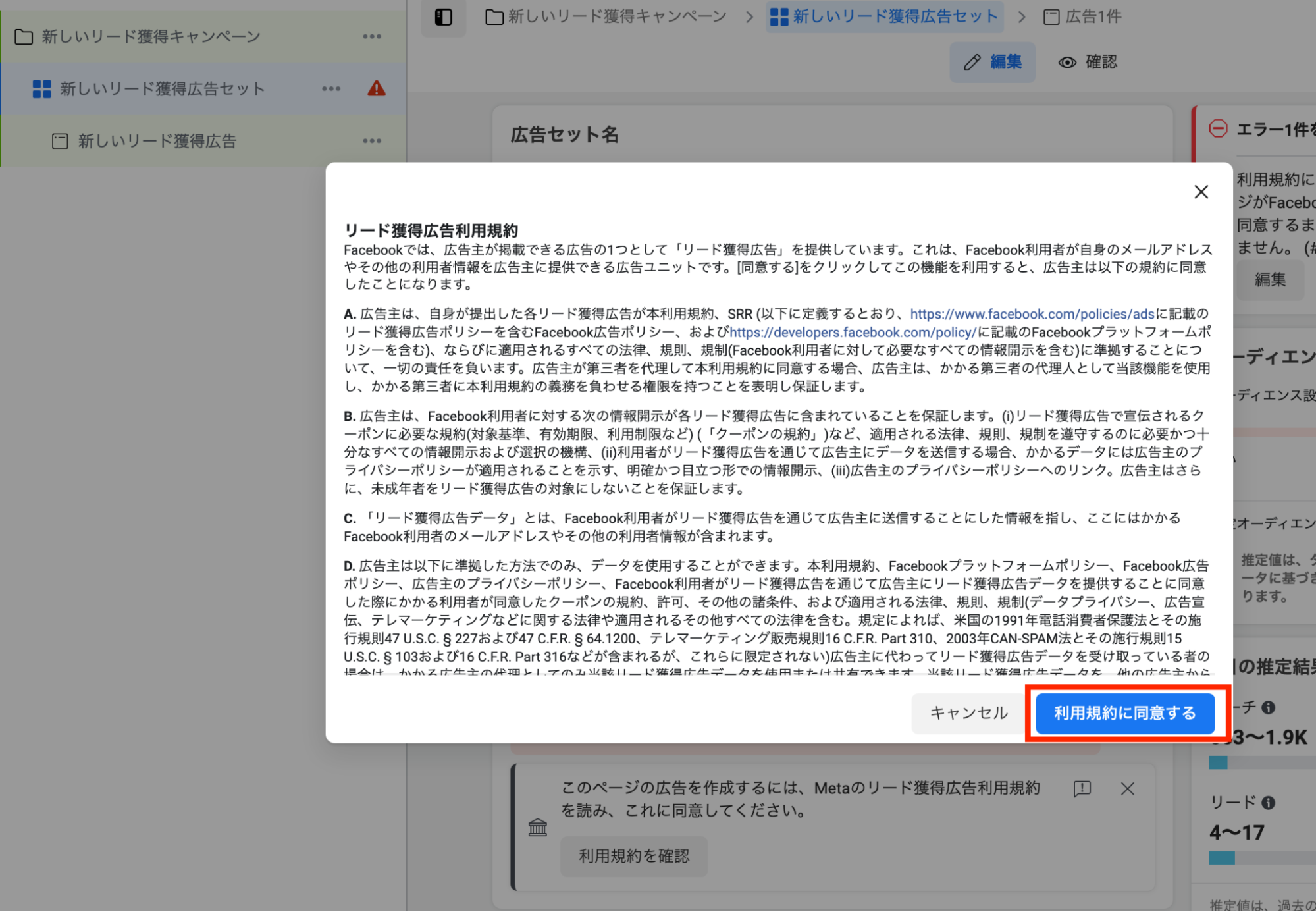This screenshot has width=1316, height=912.
Task: Open the campaign row's three-dot menu
Action: point(372,36)
